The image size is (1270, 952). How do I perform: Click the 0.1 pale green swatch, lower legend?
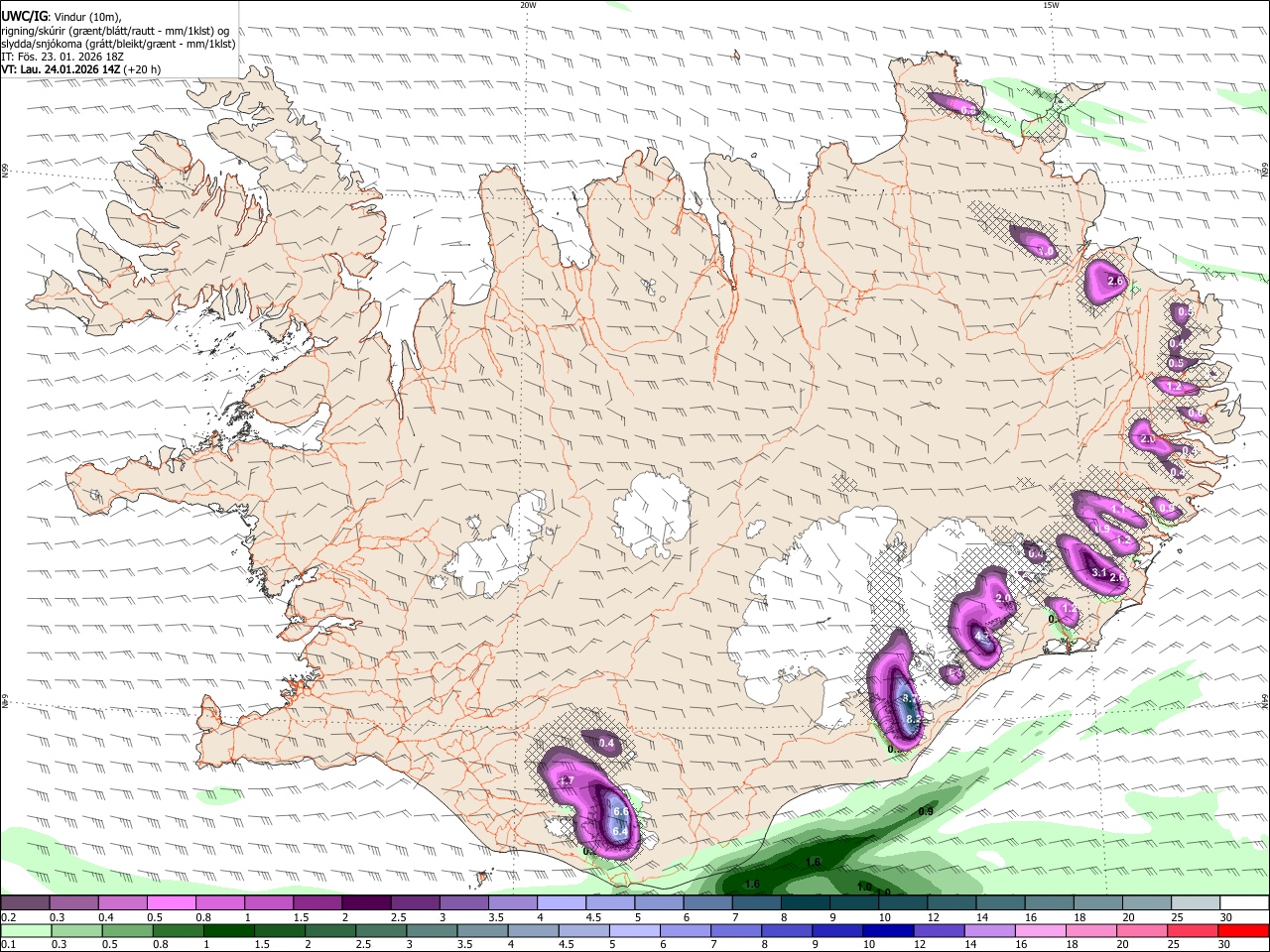tap(27, 930)
